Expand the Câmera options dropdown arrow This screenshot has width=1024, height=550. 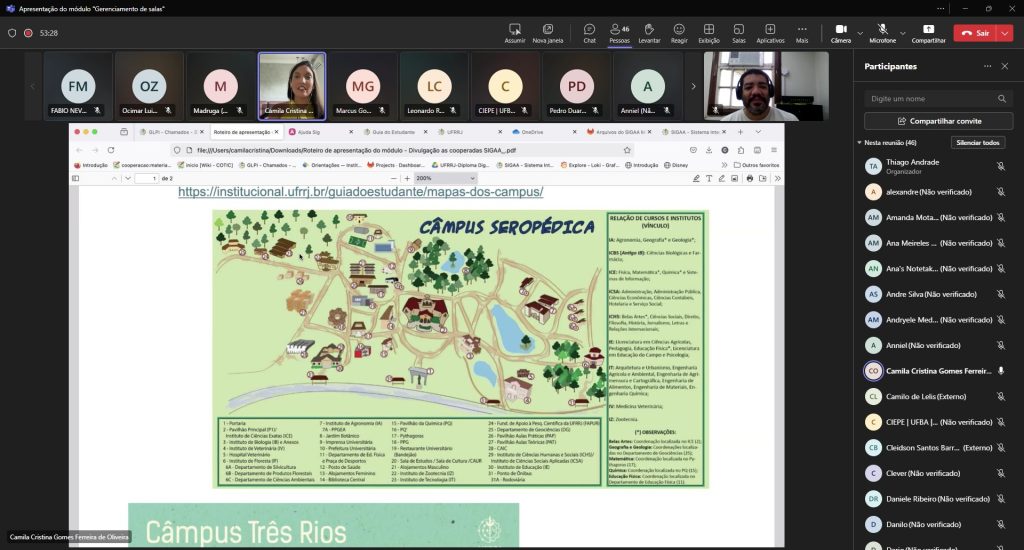(859, 33)
